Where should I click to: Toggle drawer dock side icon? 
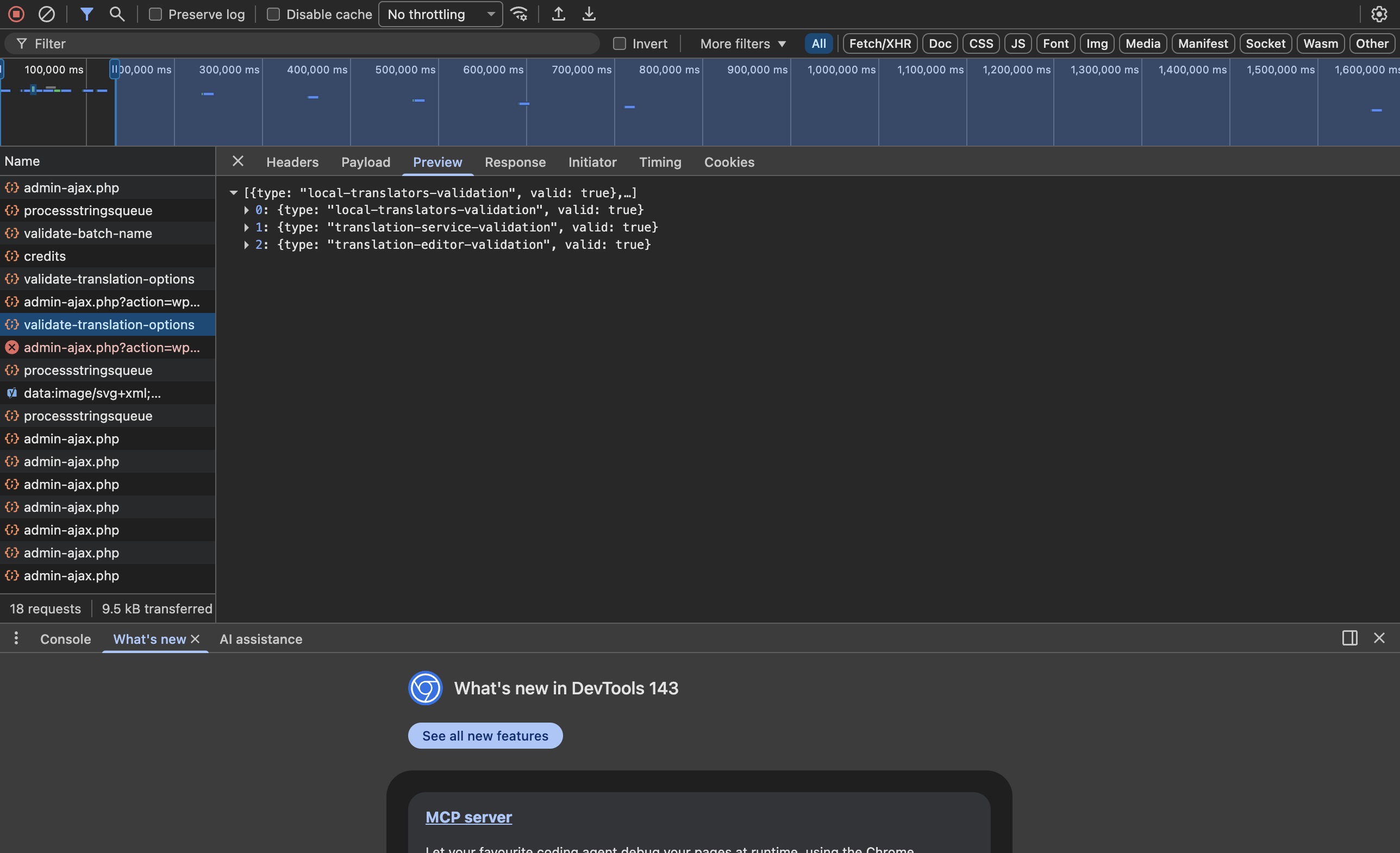pos(1349,638)
